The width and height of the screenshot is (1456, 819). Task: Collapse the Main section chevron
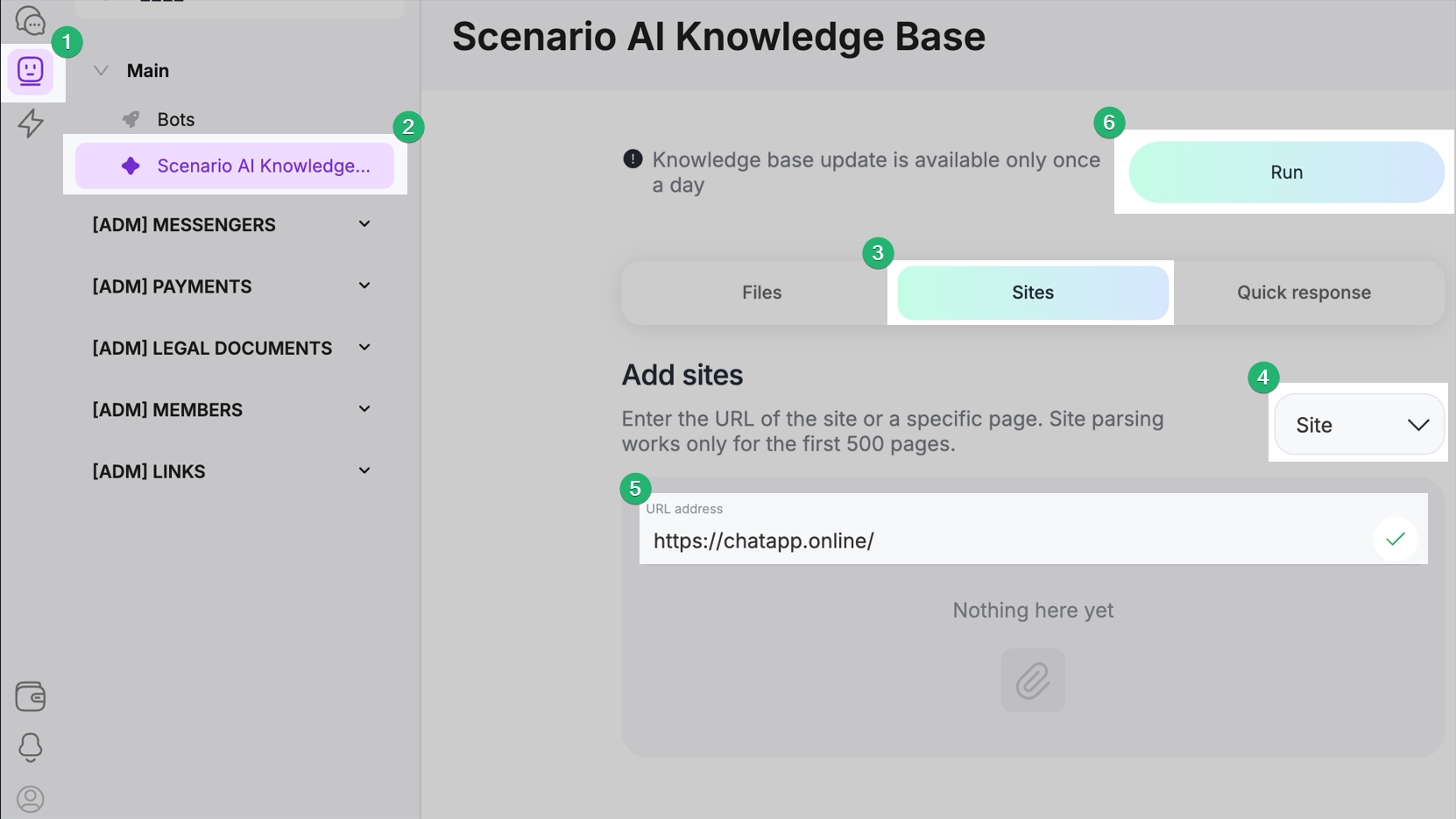[102, 71]
